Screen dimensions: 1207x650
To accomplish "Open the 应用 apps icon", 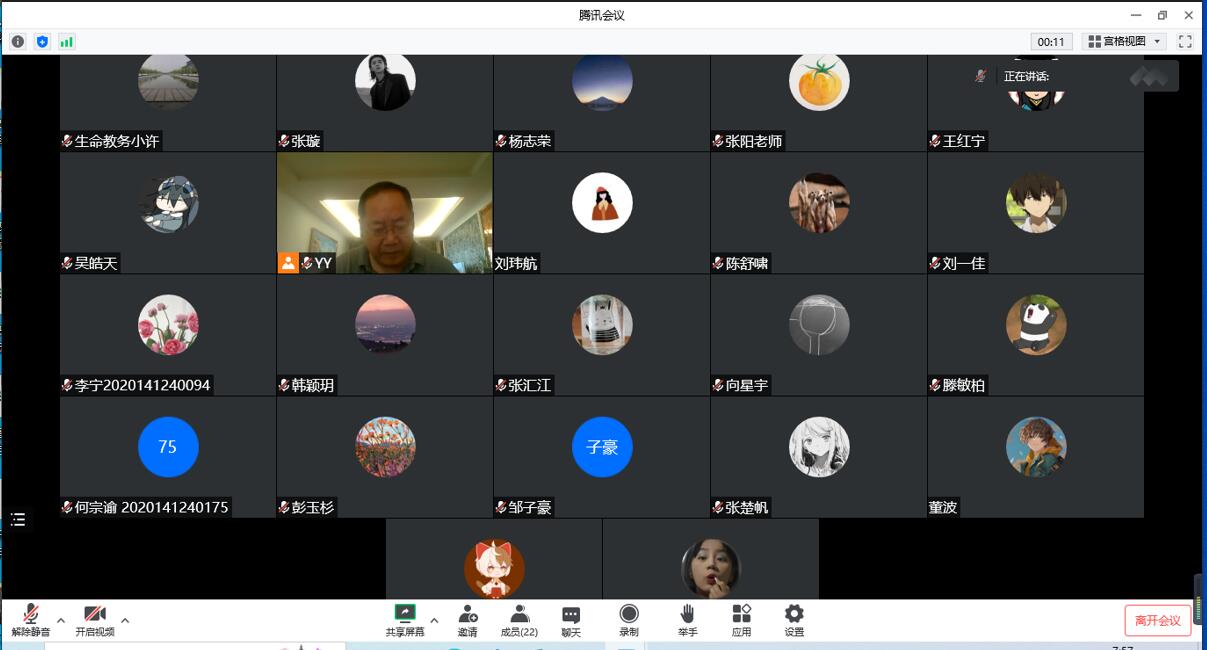I will click(741, 620).
